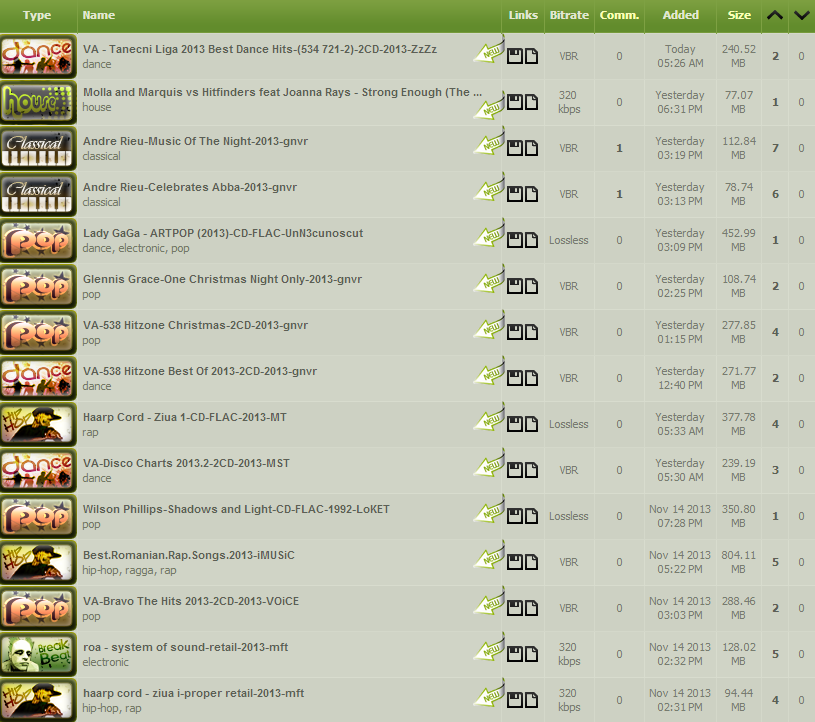Click the file page icon for Haarp Cord Ziua 1
815x722 pixels.
(531, 424)
